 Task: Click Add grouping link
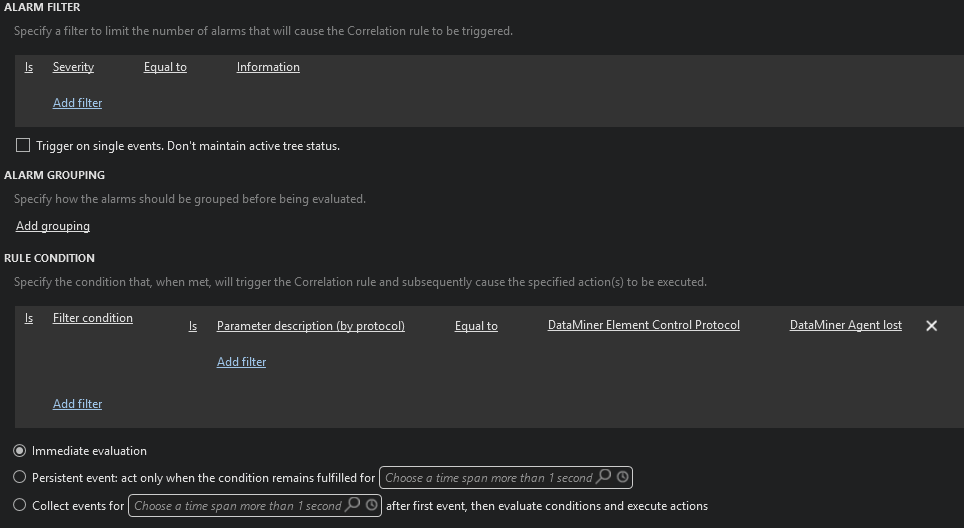pos(53,226)
